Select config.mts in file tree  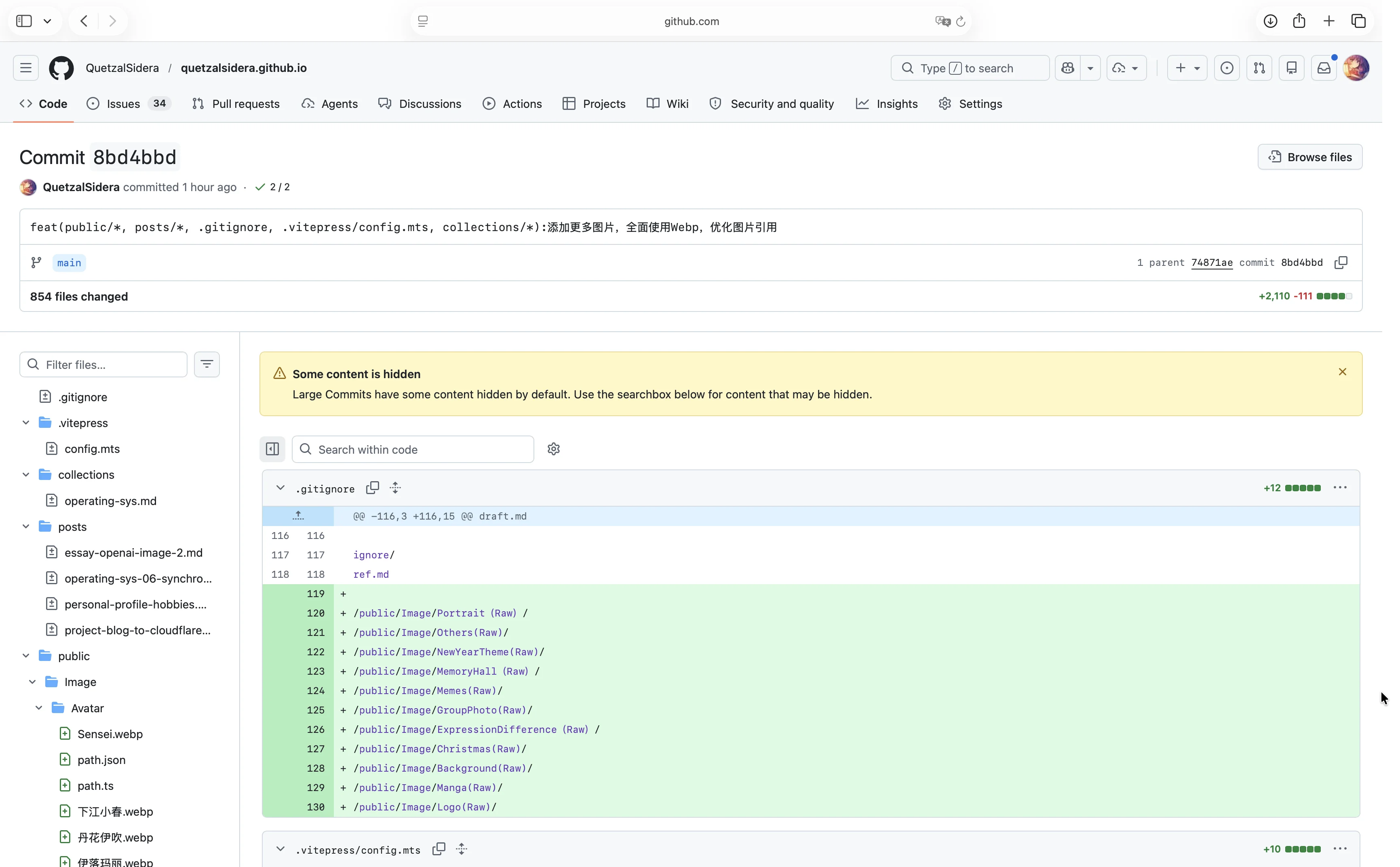click(92, 448)
